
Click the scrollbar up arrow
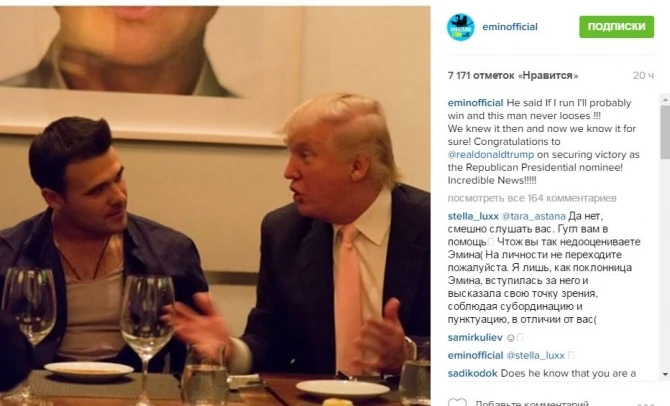665,99
